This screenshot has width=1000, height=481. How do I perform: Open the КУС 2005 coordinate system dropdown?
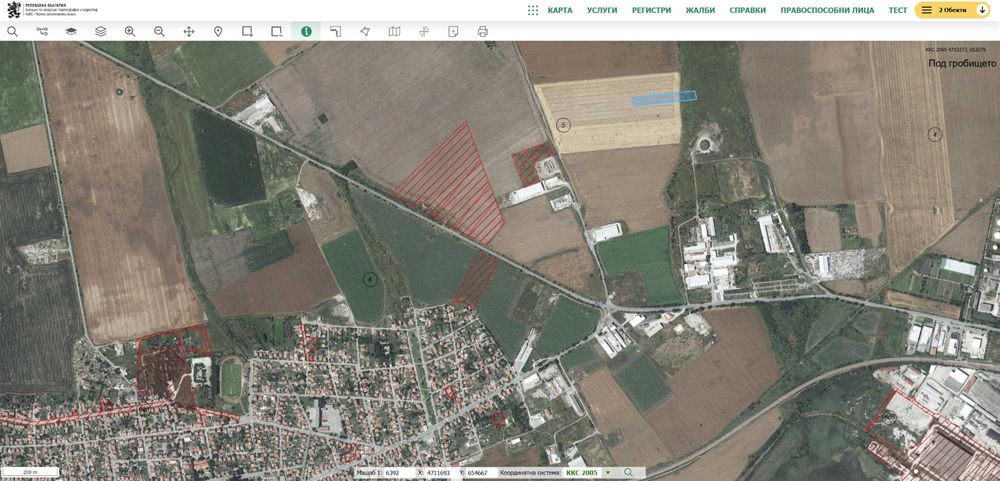(x=607, y=472)
